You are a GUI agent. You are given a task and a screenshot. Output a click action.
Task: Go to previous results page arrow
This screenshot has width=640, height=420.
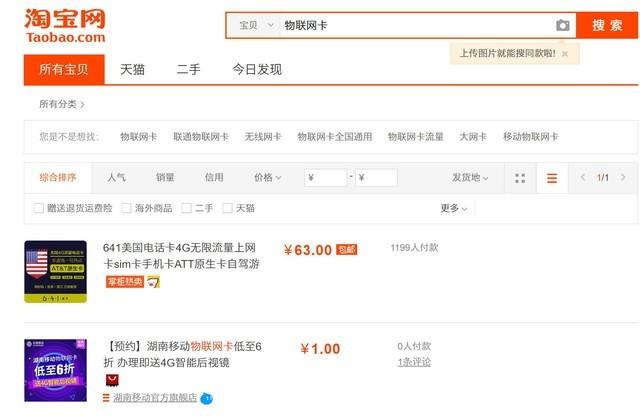[x=583, y=177]
